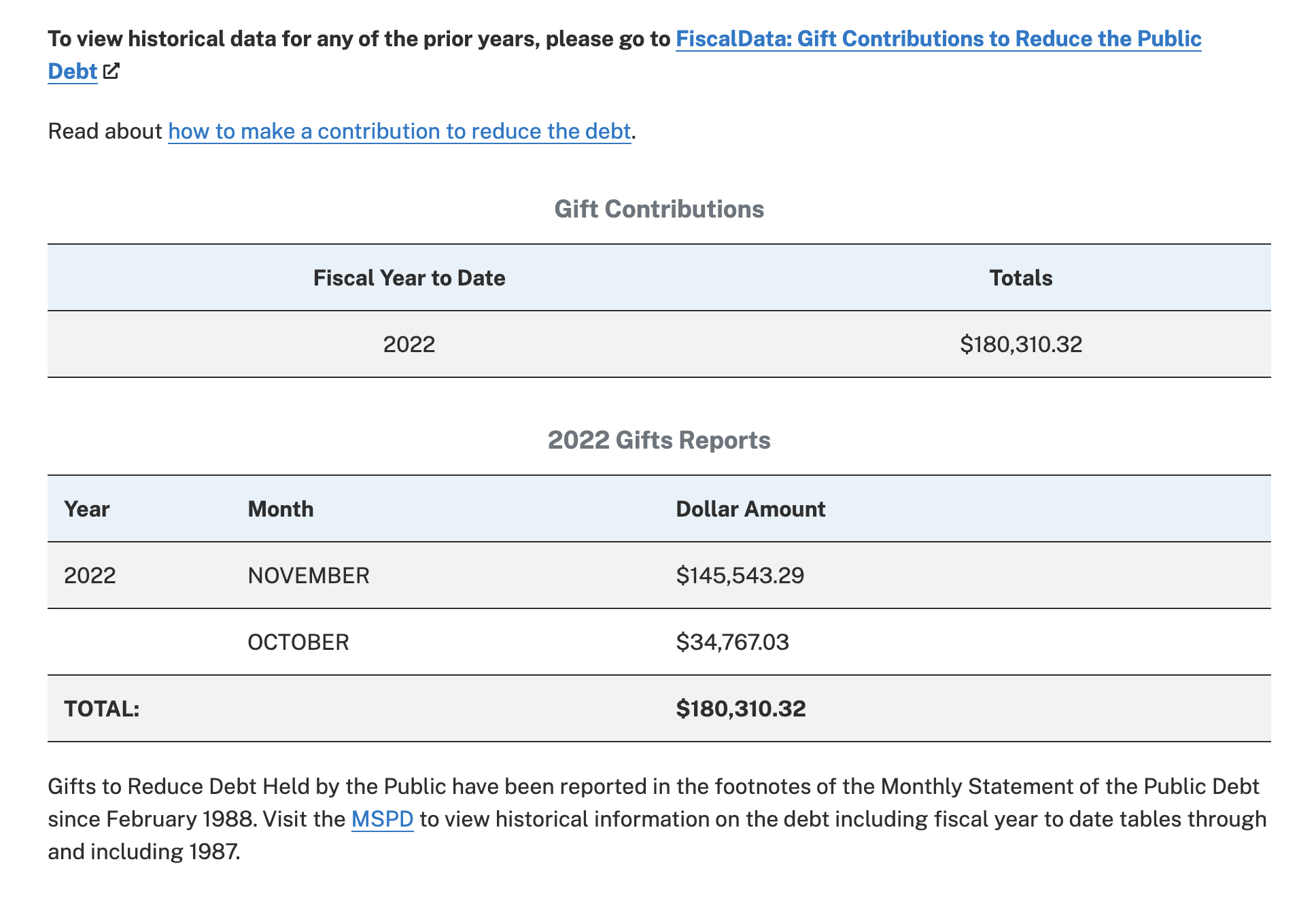Select the $34,767.03 amount
The width and height of the screenshot is (1316, 900).
733,642
